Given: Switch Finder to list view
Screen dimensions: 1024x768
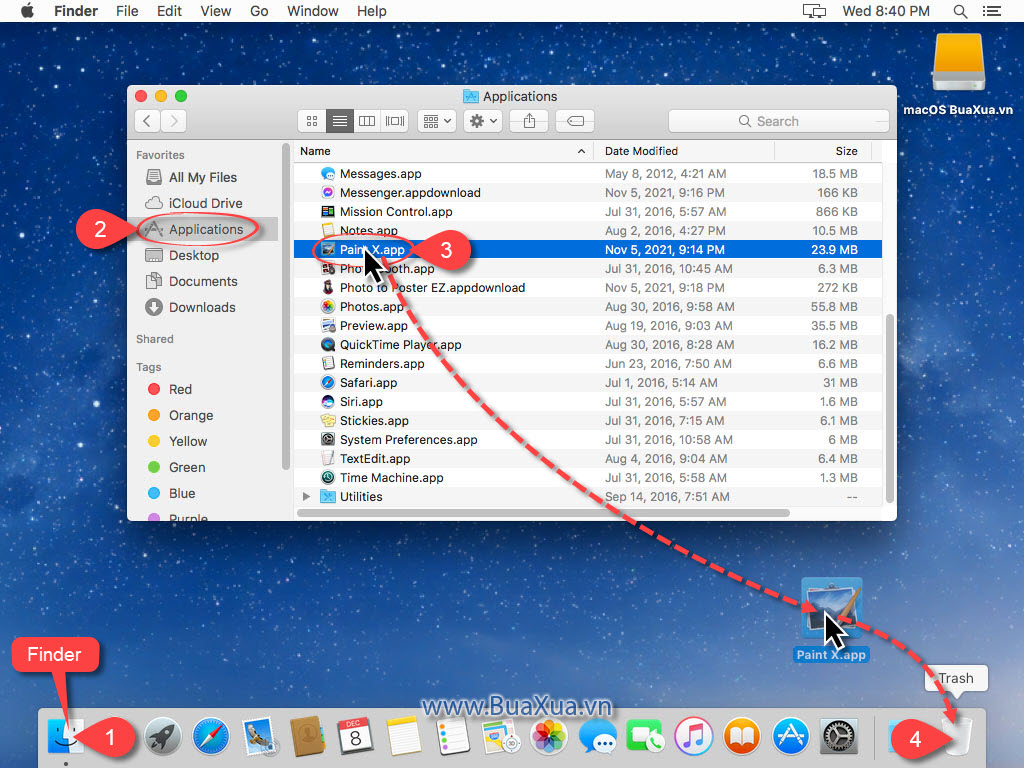Looking at the screenshot, I should 340,121.
